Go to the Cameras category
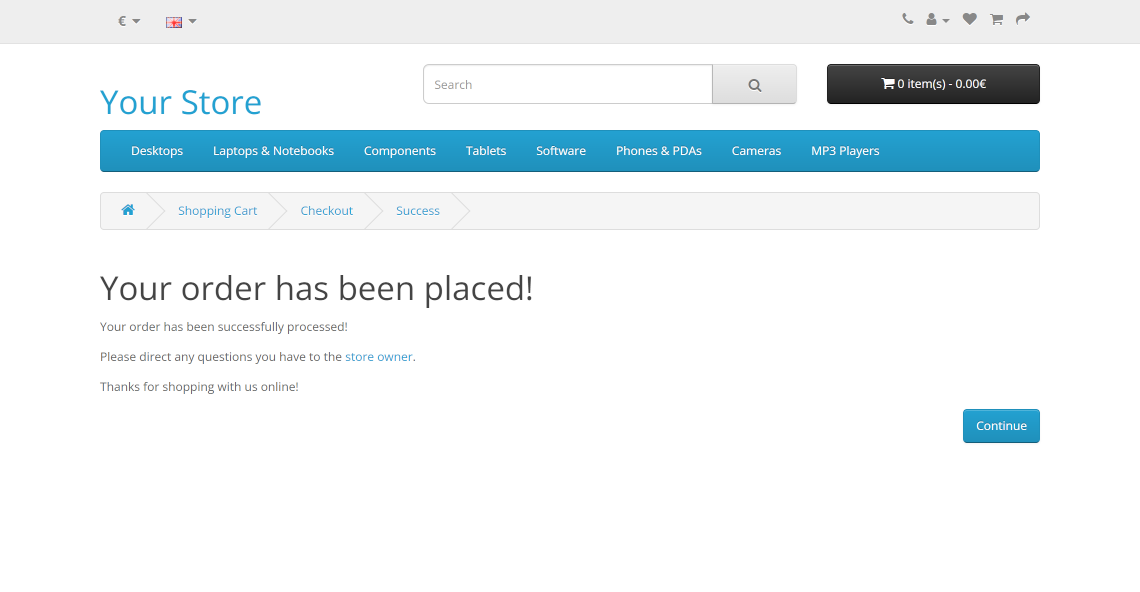 (x=756, y=151)
